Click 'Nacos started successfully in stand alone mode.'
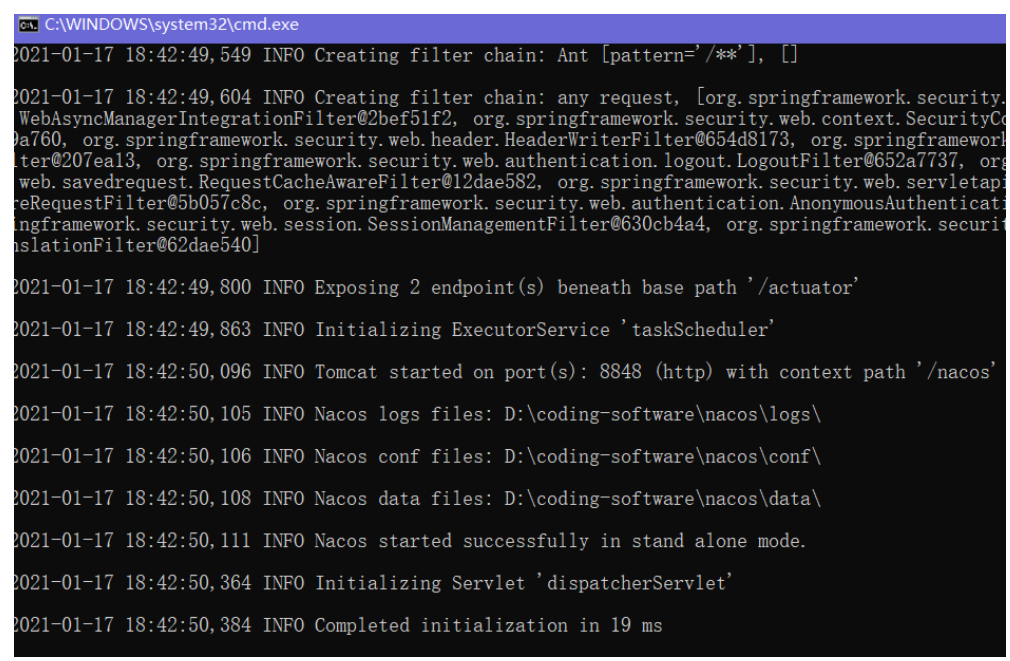Viewport: 1010px width, 661px height. tap(560, 541)
